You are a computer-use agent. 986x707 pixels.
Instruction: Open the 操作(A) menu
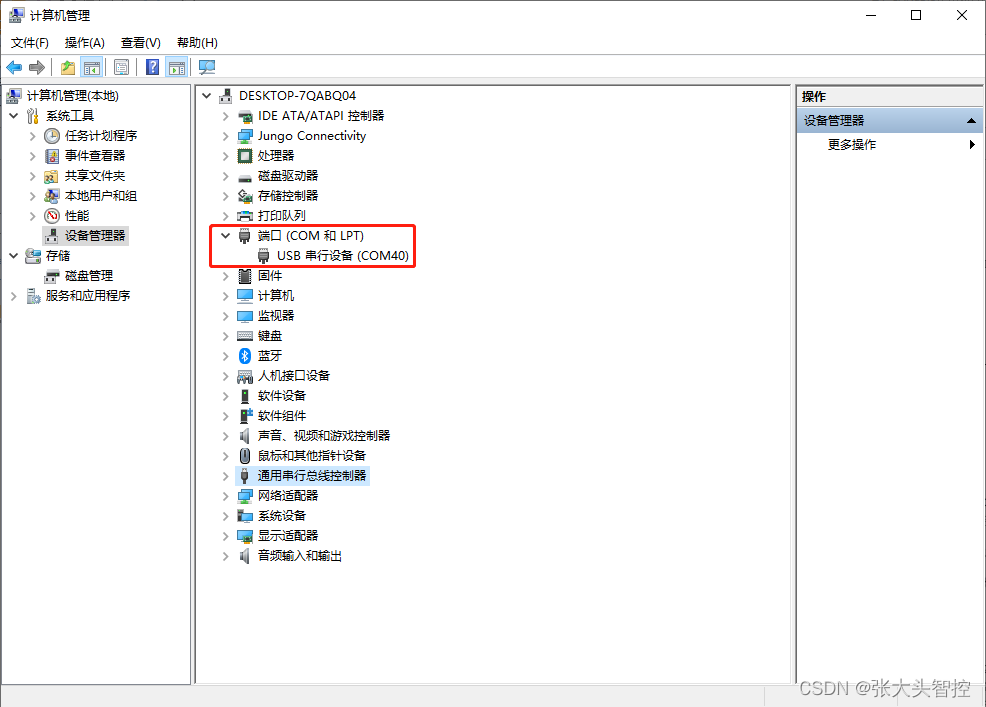pos(84,42)
